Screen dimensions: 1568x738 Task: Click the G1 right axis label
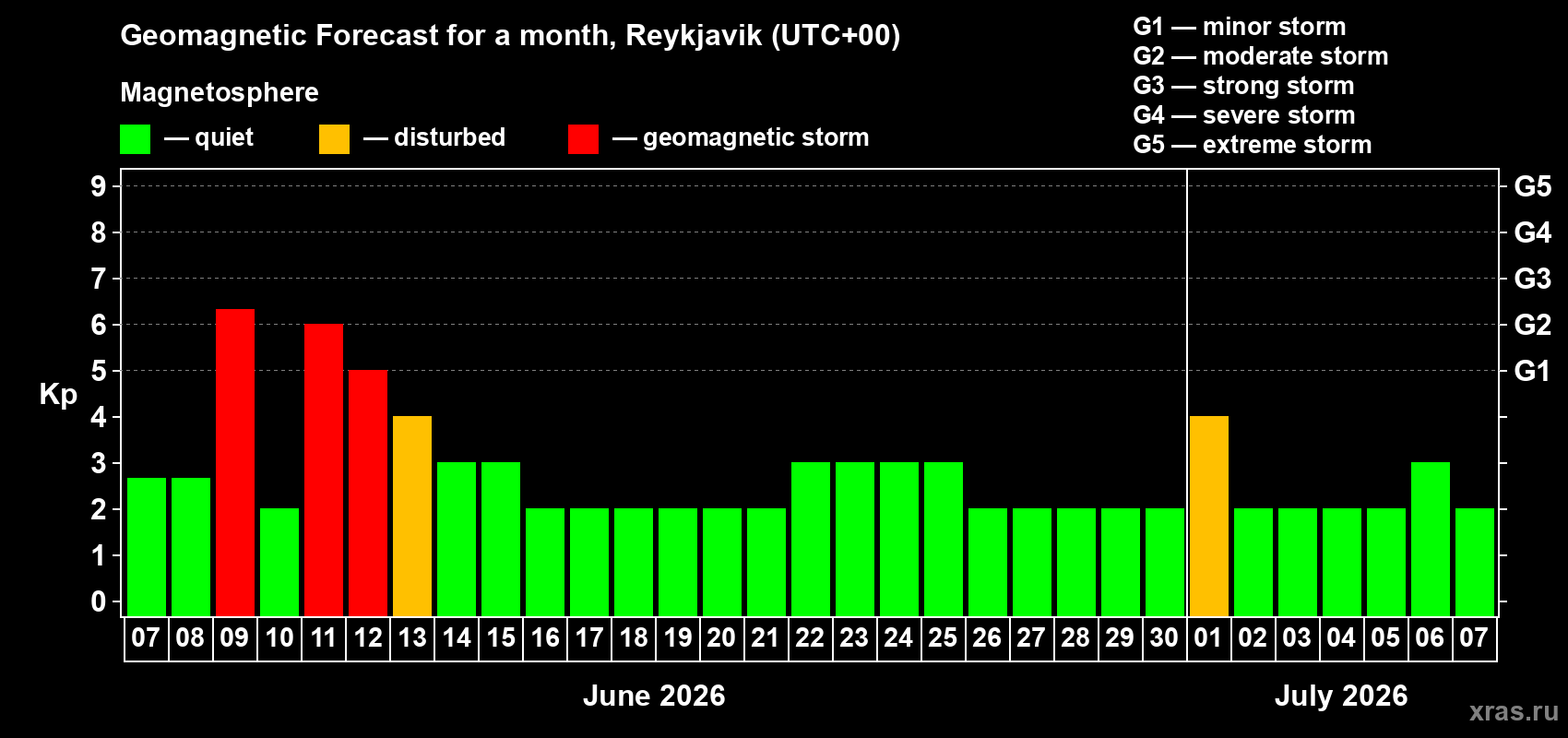[1533, 371]
